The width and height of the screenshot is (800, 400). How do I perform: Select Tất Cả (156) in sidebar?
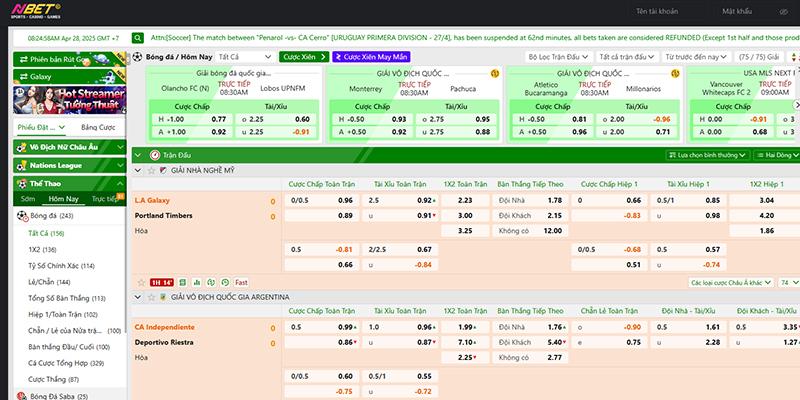[x=46, y=233]
